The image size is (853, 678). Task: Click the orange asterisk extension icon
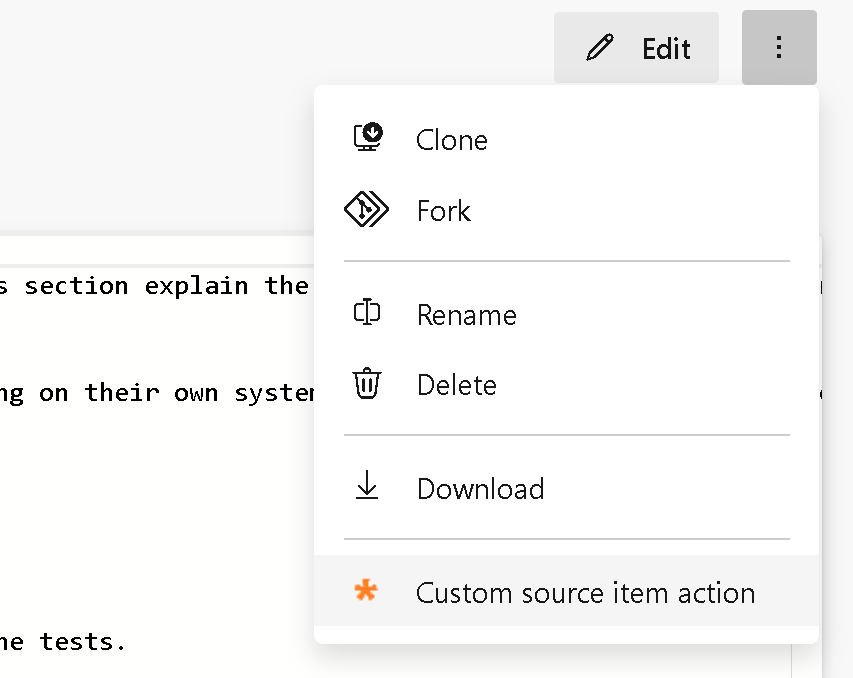click(366, 591)
